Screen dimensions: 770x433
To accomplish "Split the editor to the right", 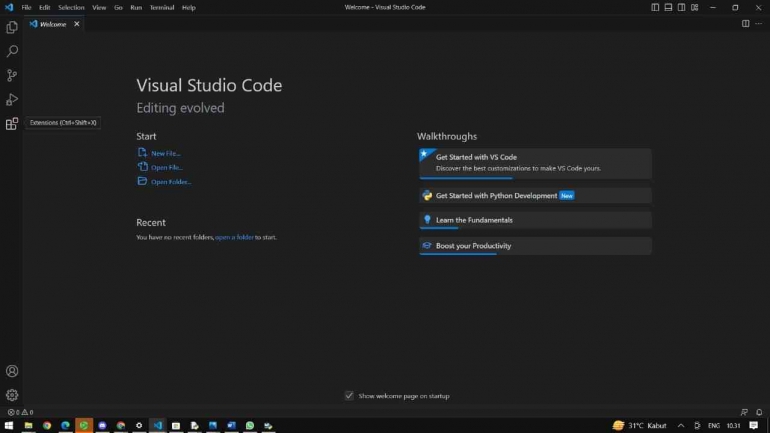I will coord(745,24).
